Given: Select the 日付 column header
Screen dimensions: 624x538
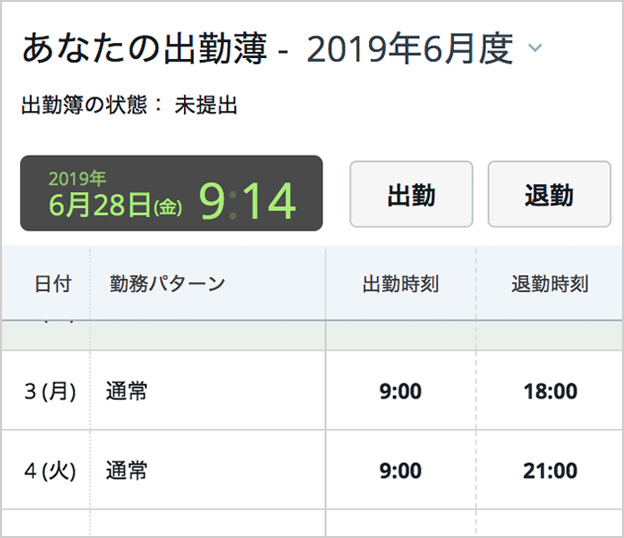Looking at the screenshot, I should click(x=53, y=284).
